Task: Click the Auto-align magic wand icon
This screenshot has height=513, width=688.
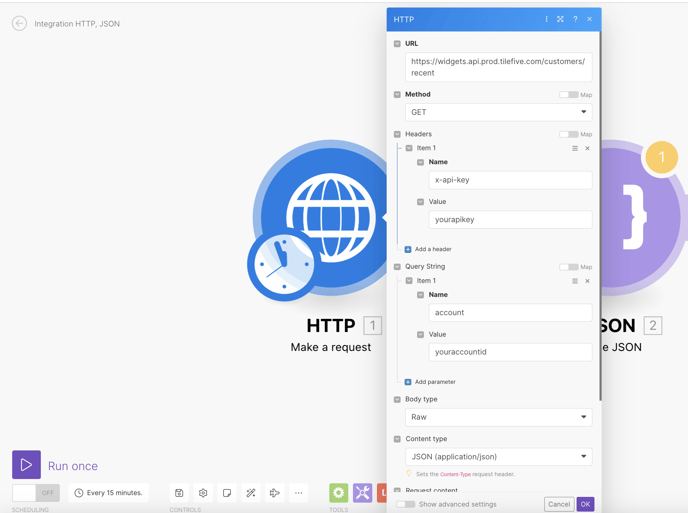Action: 251,493
